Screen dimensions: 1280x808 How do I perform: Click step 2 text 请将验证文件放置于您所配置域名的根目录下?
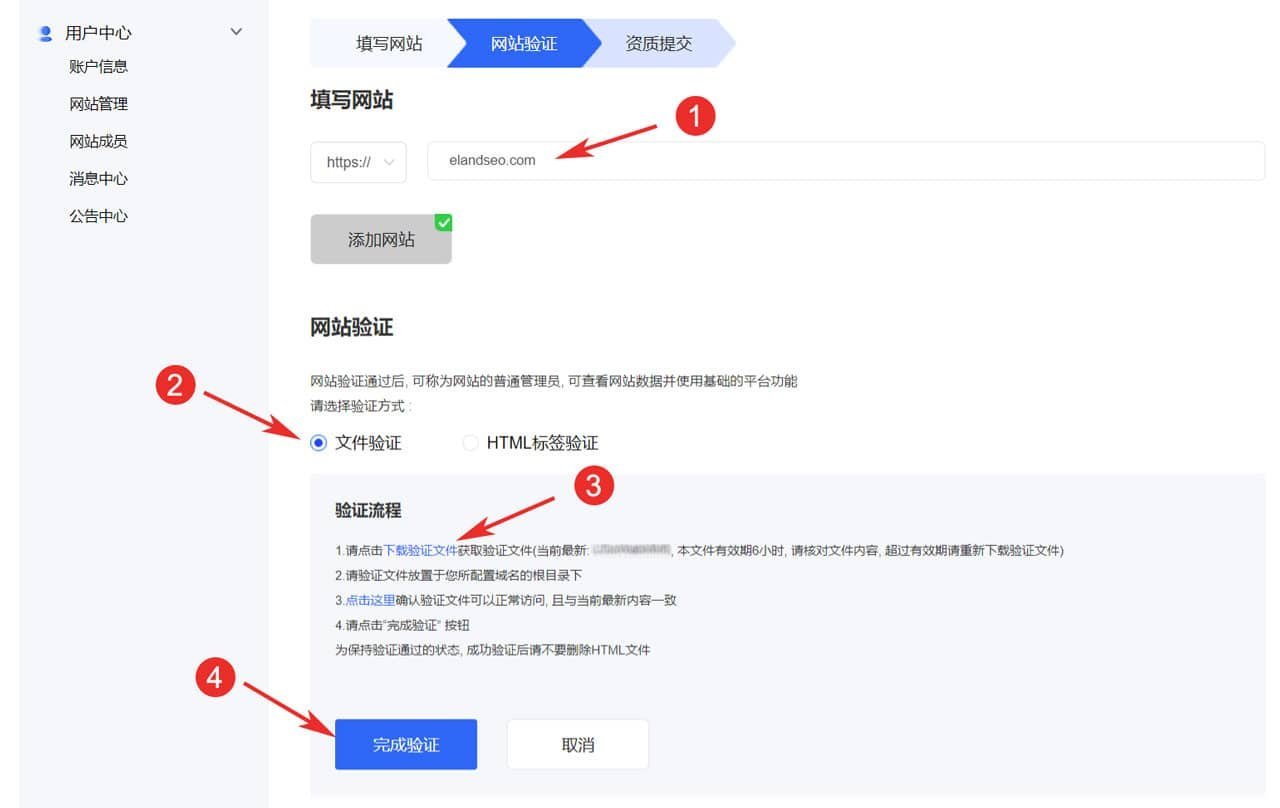(x=459, y=576)
